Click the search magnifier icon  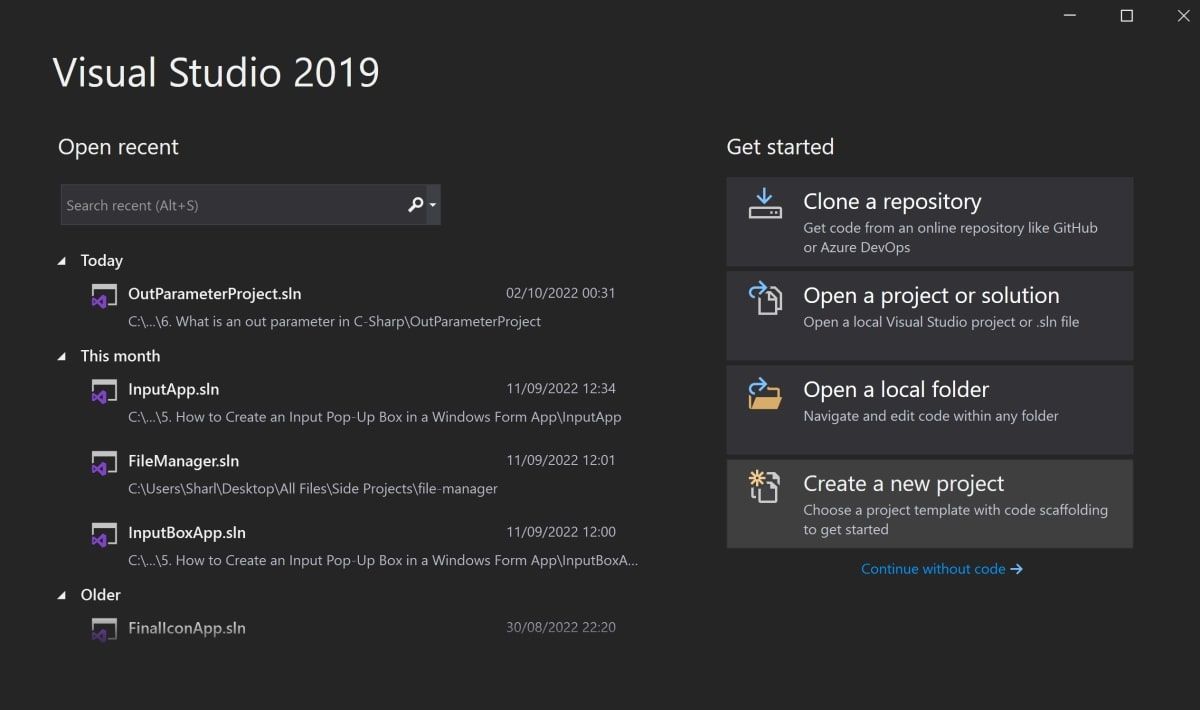[x=415, y=205]
